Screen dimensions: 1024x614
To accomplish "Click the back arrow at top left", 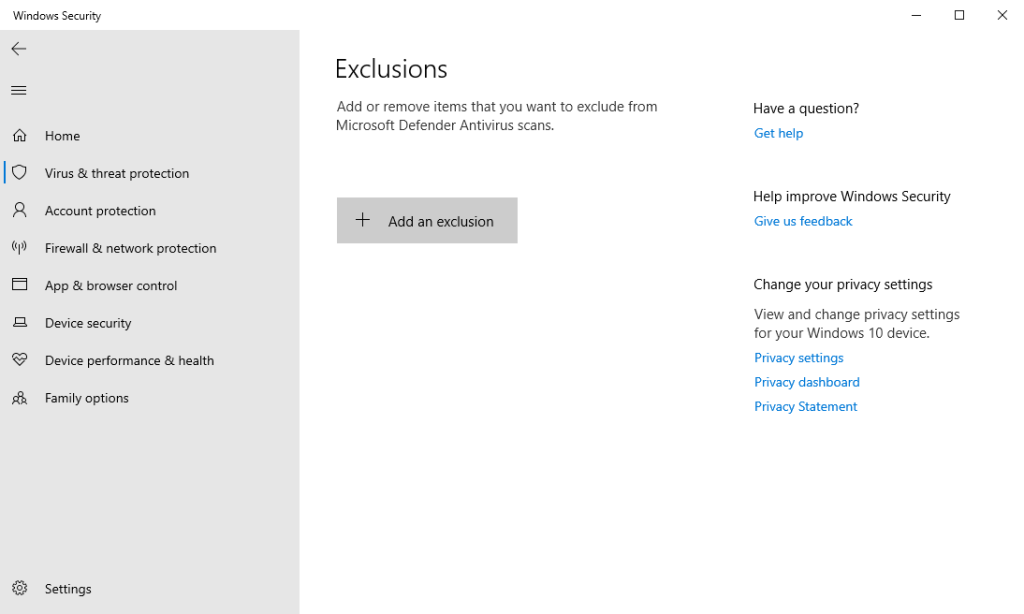I will point(18,48).
